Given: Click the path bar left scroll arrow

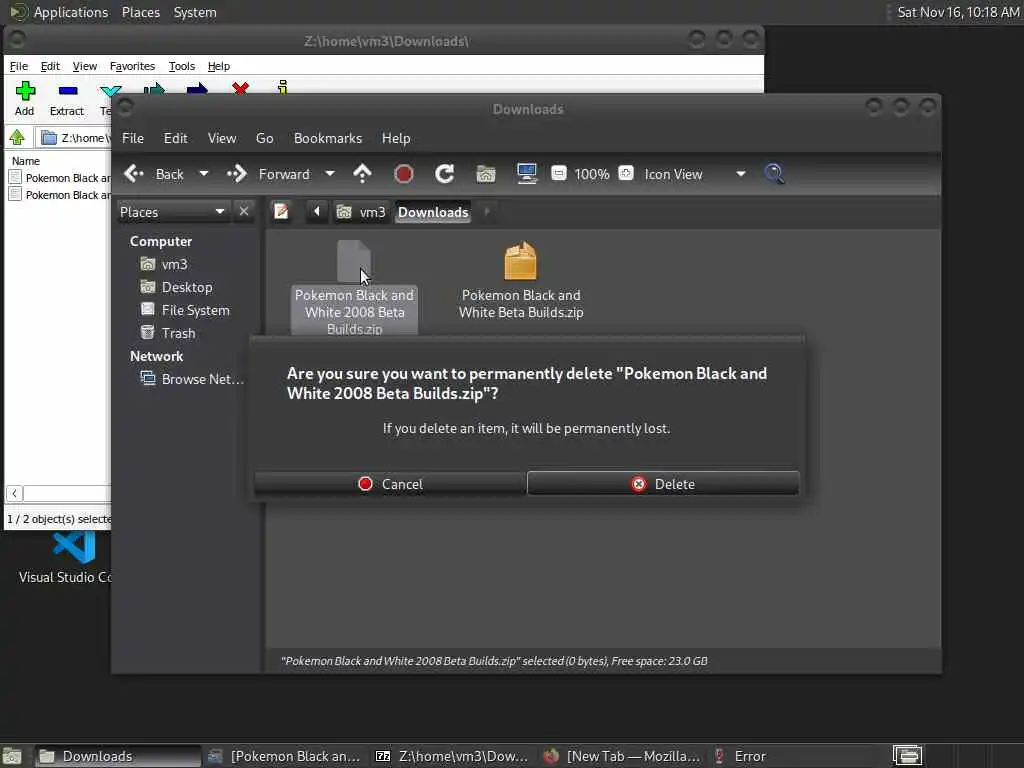Looking at the screenshot, I should [317, 212].
